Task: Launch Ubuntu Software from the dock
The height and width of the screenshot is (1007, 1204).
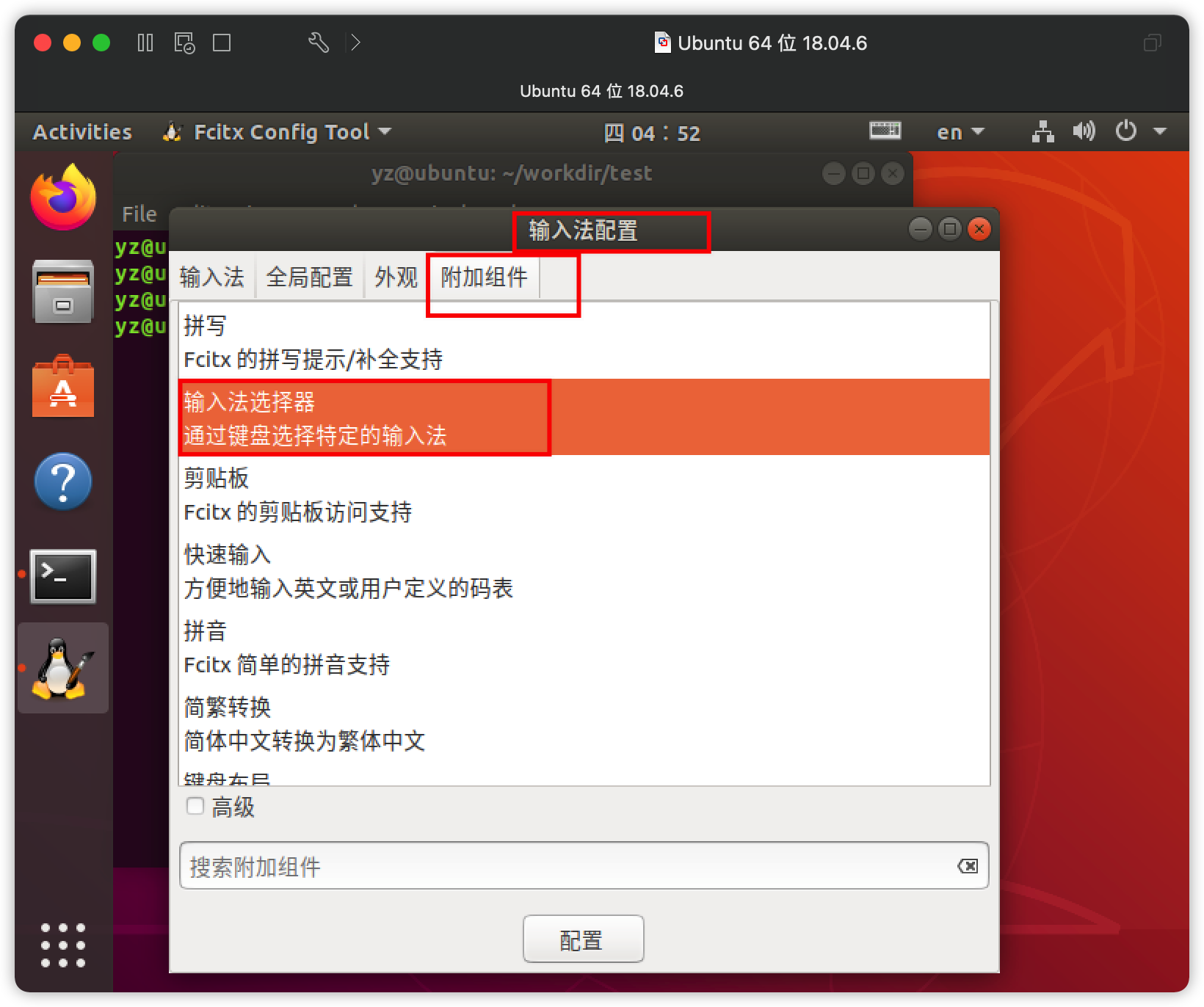Action: (x=63, y=387)
